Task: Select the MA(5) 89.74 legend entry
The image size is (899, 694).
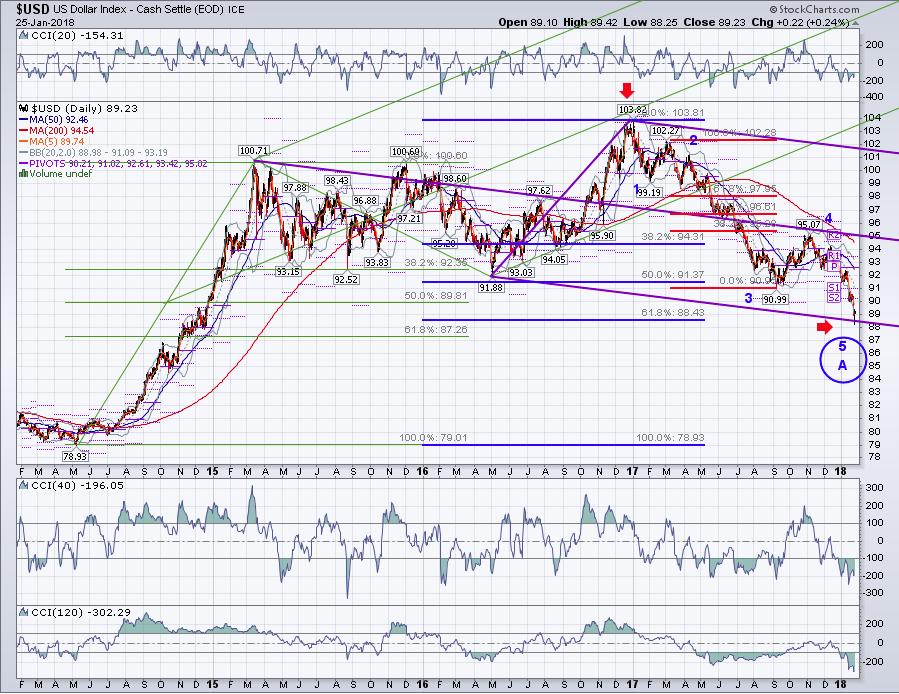Action: click(52, 142)
